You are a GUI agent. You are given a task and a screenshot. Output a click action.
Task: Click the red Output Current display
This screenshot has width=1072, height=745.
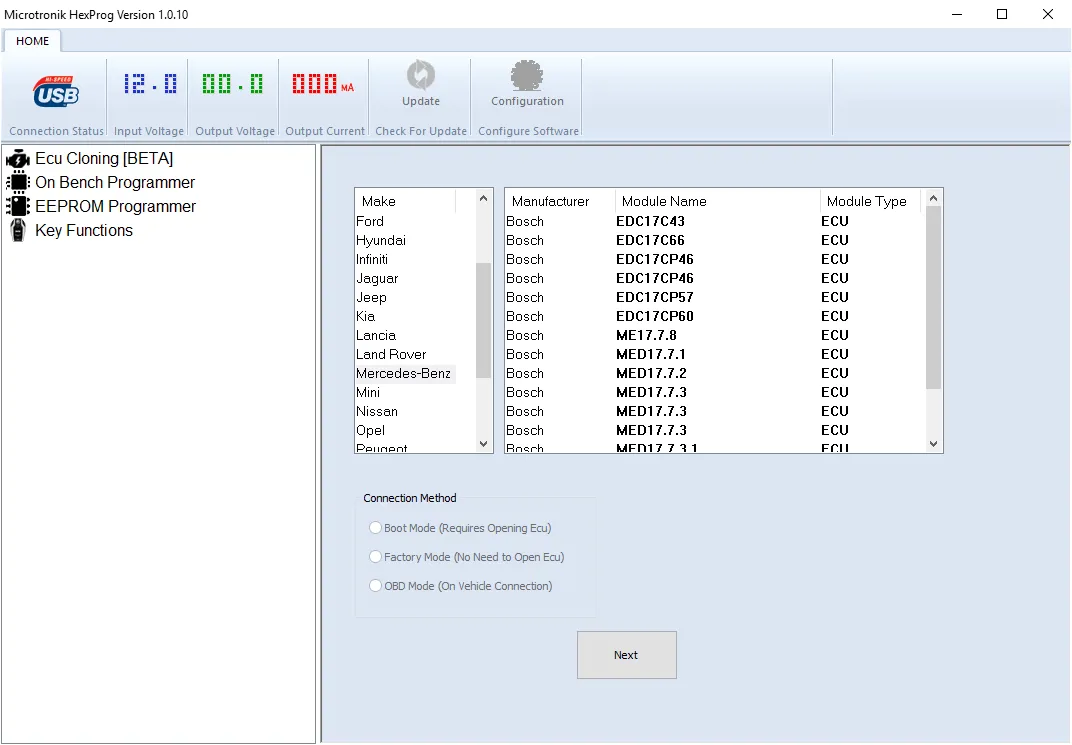coord(323,84)
